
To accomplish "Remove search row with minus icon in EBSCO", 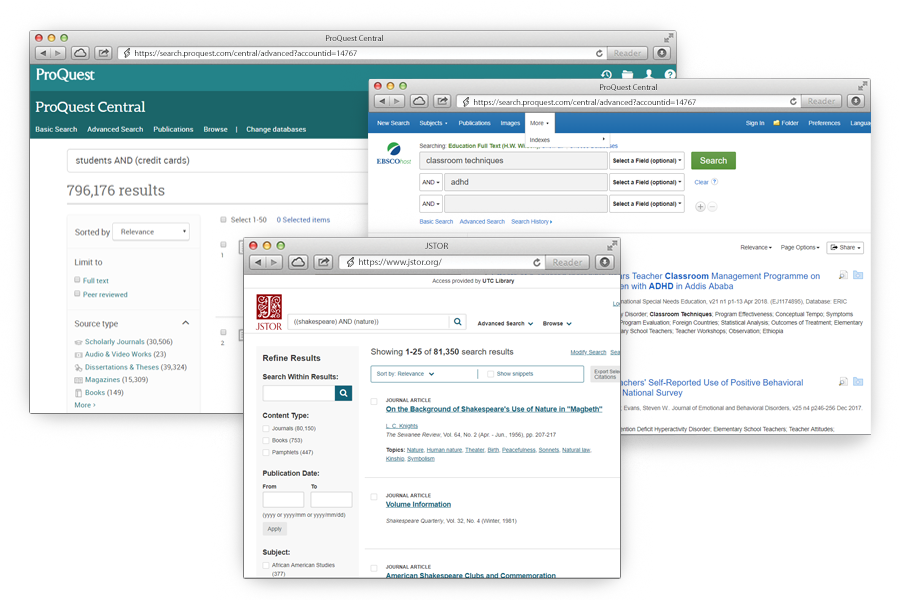I will (x=712, y=207).
